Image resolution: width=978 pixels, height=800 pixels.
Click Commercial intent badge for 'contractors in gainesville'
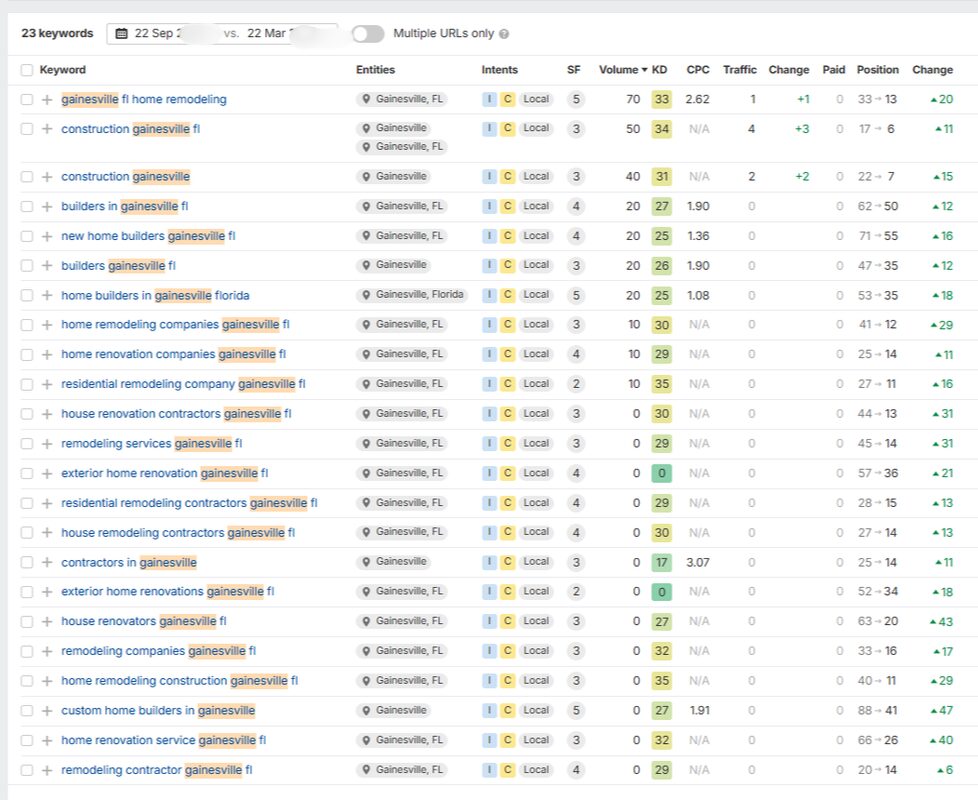click(x=507, y=562)
